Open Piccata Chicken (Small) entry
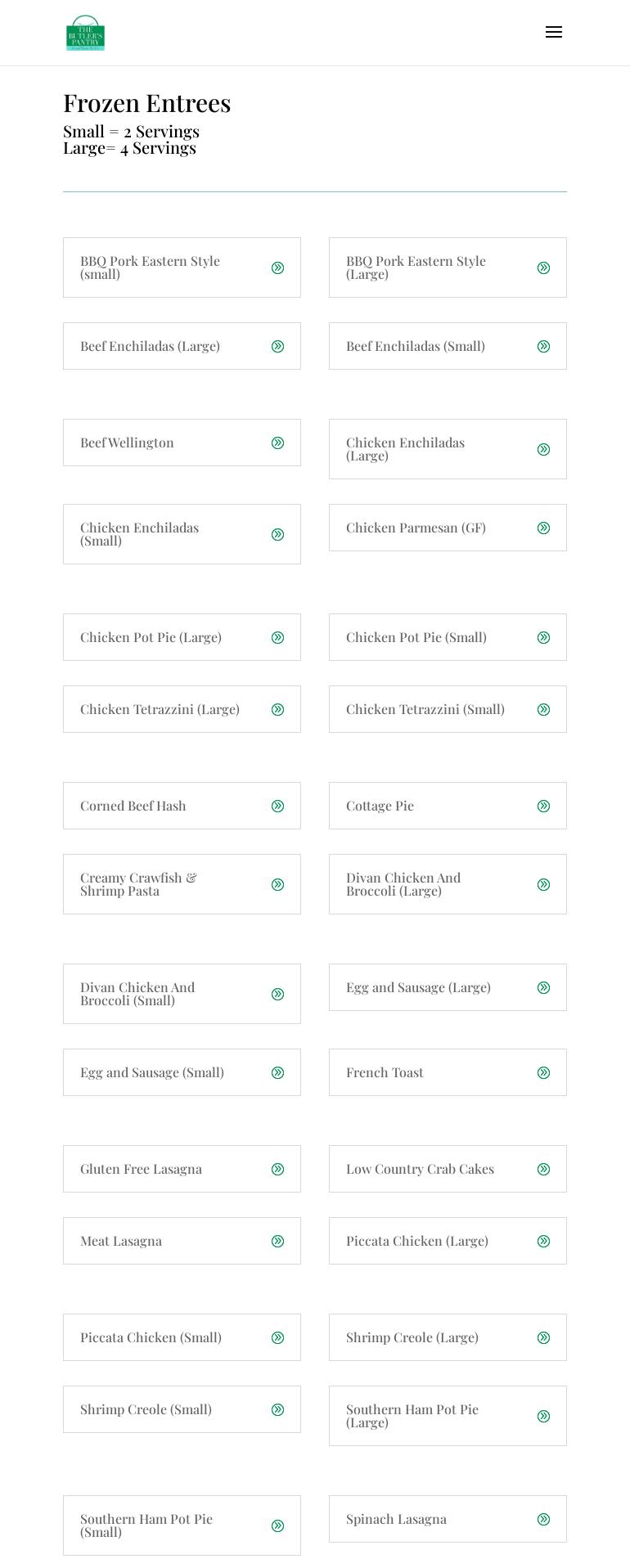 coord(182,1337)
